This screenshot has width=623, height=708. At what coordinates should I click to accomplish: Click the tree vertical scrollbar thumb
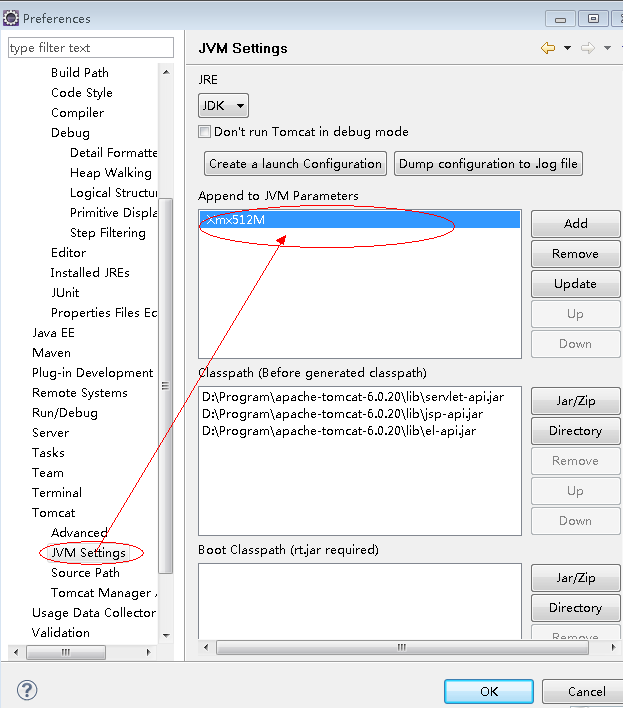pyautogui.click(x=166, y=386)
